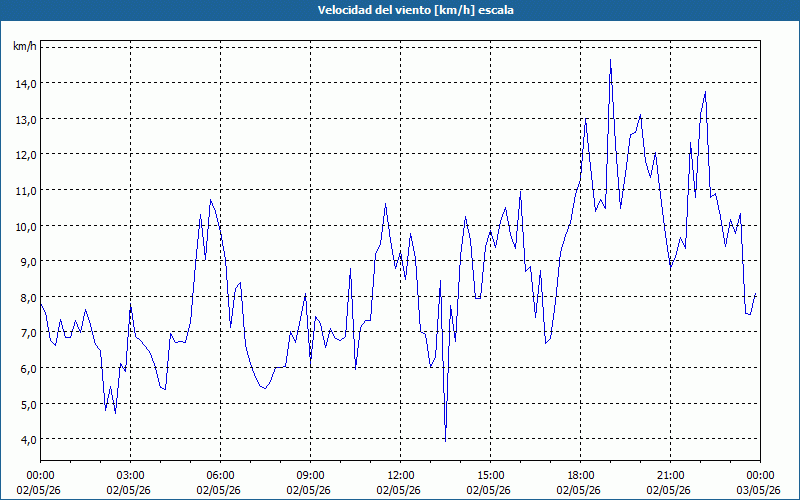The width and height of the screenshot is (800, 500).
Task: Click the '06:00' time axis label
Action: pos(220,476)
